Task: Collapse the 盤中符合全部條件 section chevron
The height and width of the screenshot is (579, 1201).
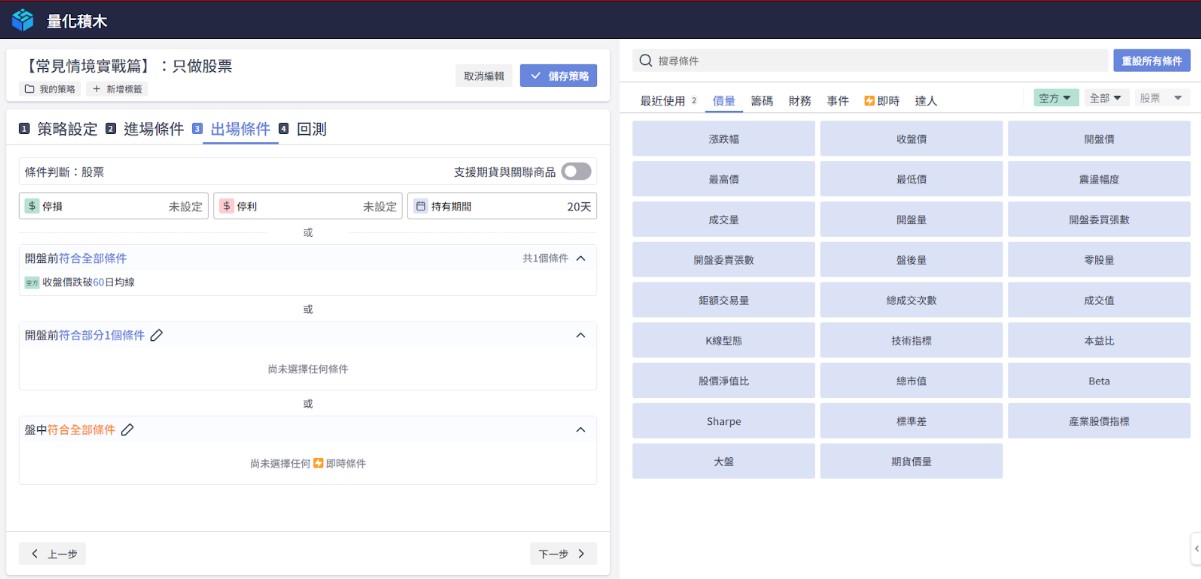Action: click(x=581, y=430)
